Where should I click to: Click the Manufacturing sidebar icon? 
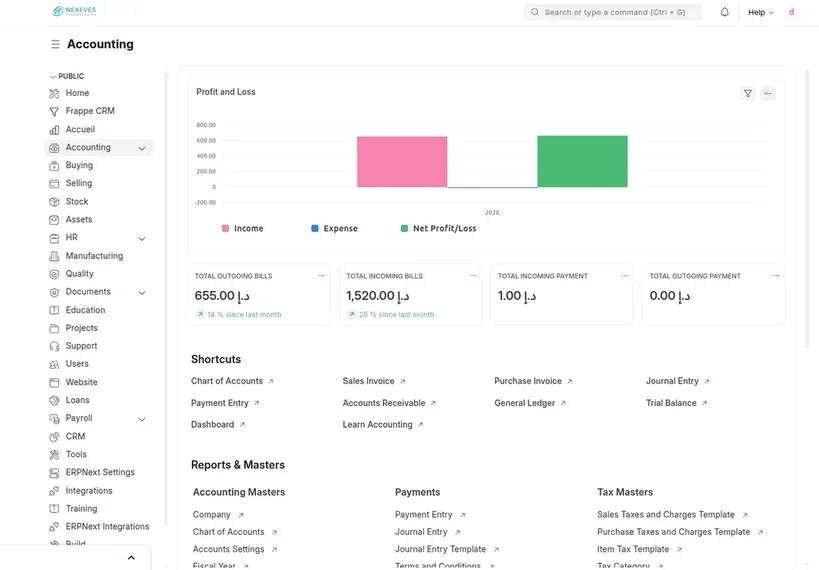[54, 256]
